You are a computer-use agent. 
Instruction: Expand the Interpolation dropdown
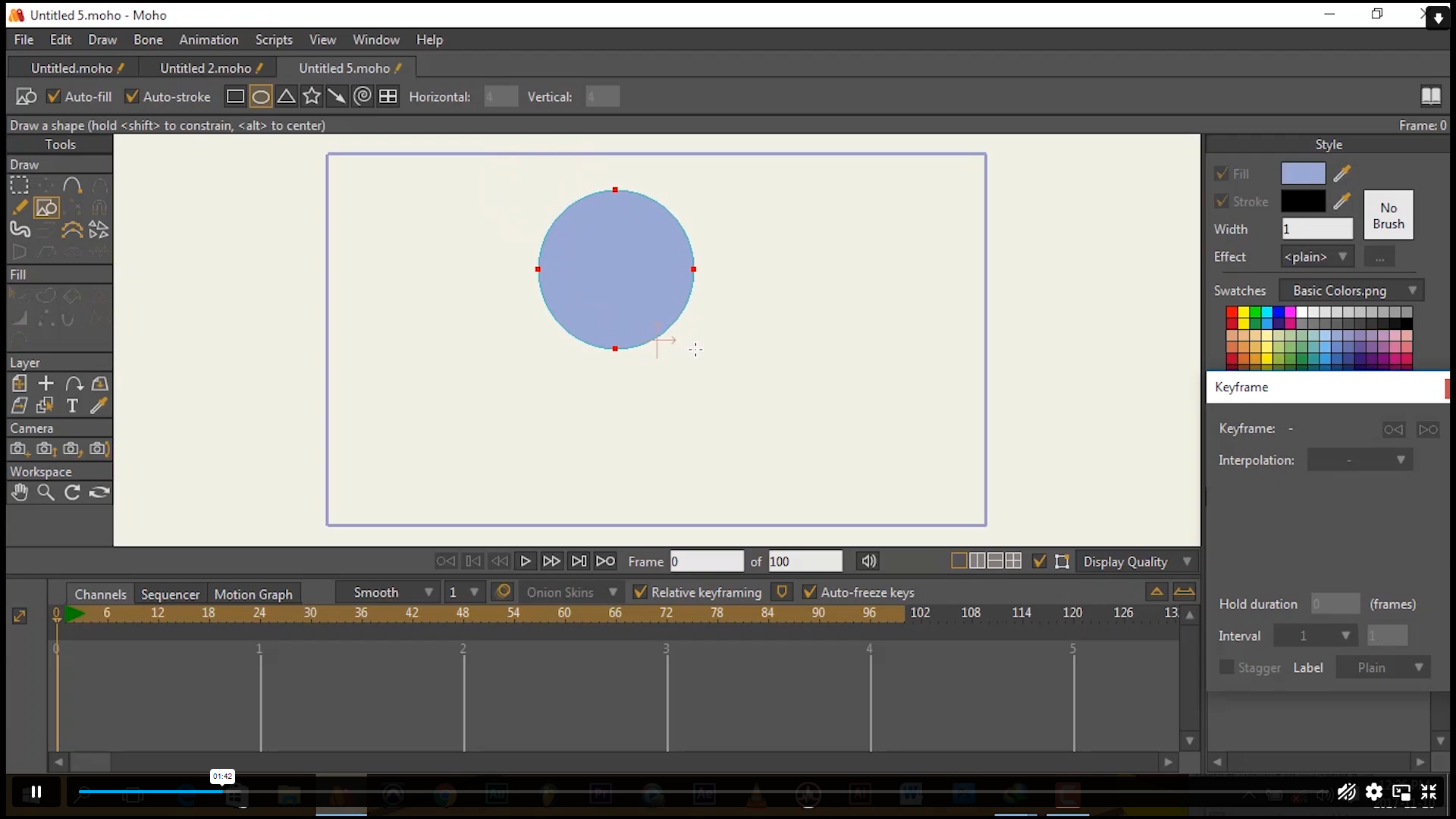pyautogui.click(x=1402, y=460)
